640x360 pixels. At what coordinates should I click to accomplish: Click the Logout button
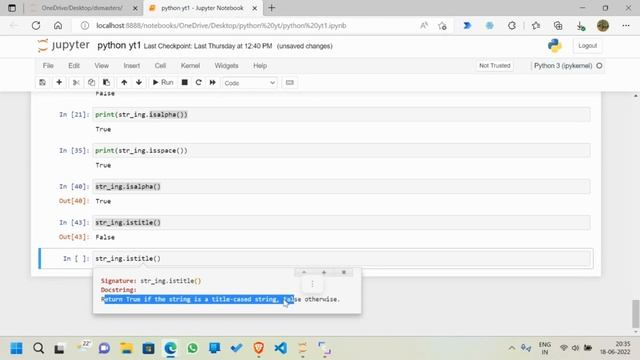pos(587,46)
